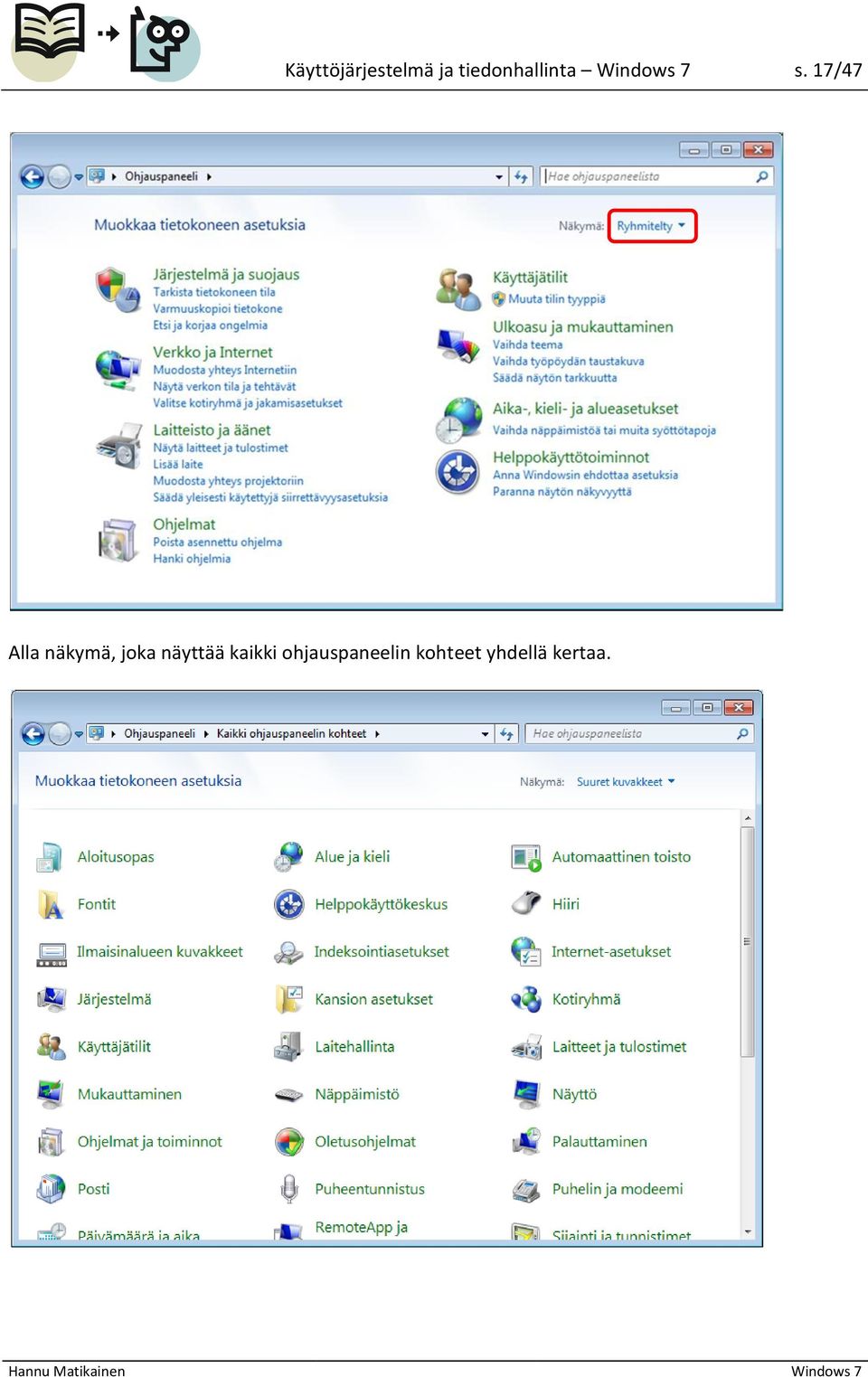Open the Automaattinen toisto icon
Viewport: 868px width, 1377px height.
[x=526, y=857]
